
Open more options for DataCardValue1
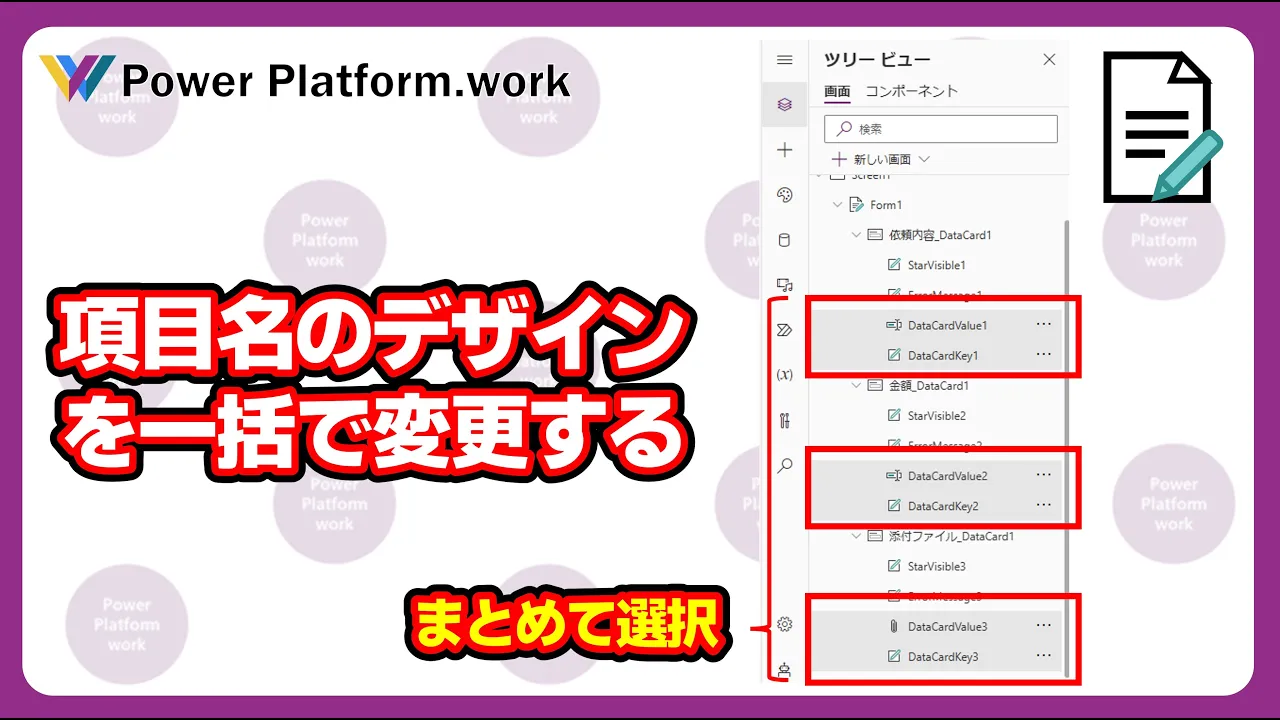tap(1044, 324)
